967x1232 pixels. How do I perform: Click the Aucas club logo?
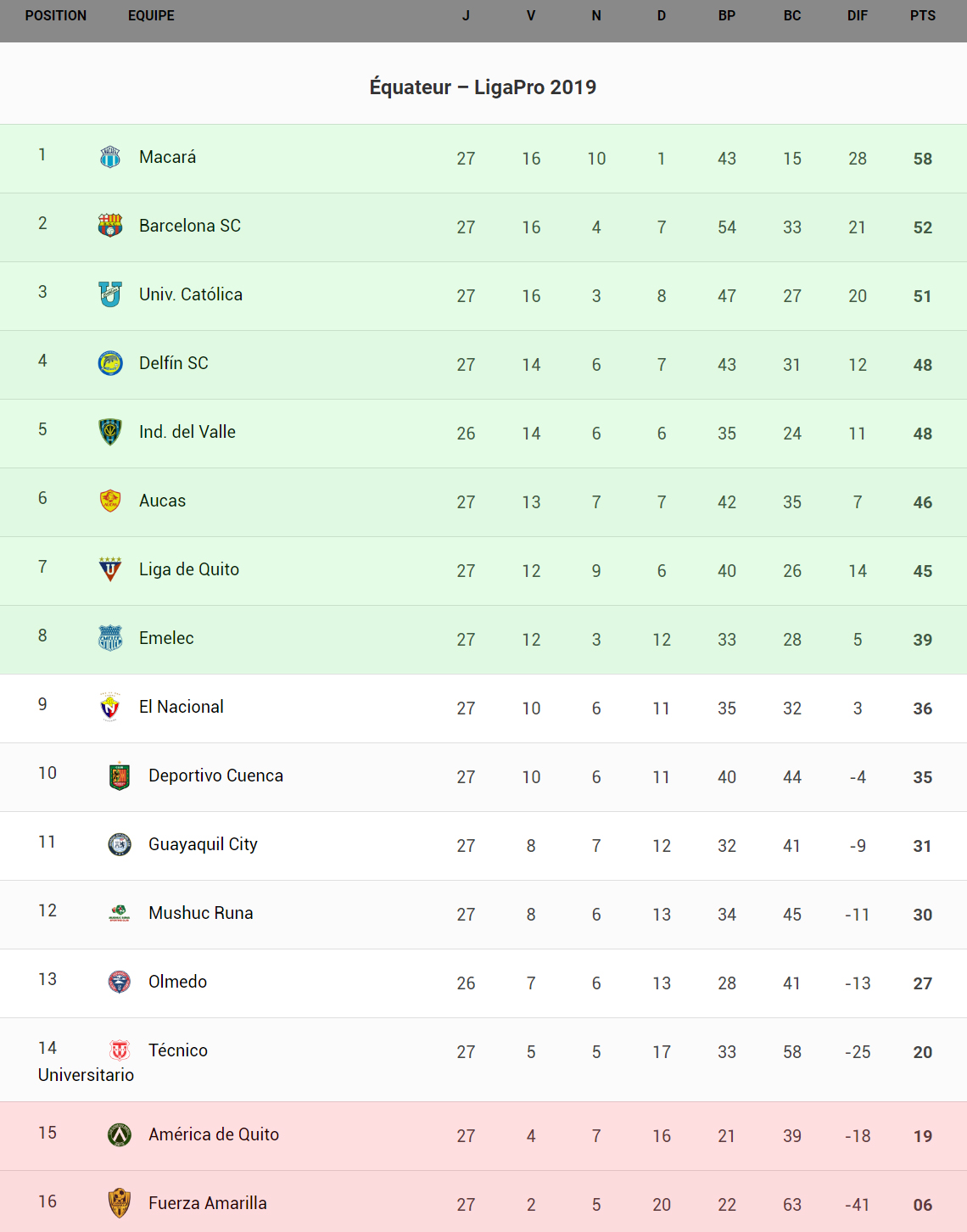[x=110, y=501]
